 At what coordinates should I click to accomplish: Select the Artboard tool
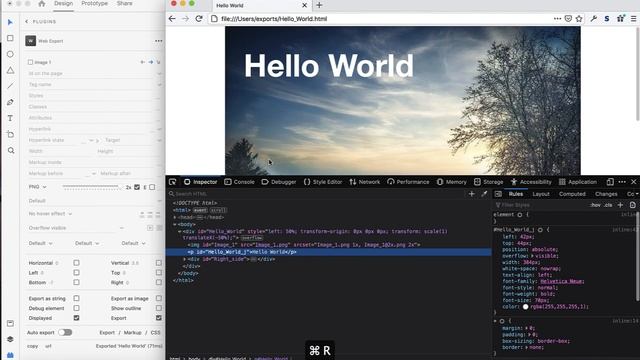tap(10, 134)
